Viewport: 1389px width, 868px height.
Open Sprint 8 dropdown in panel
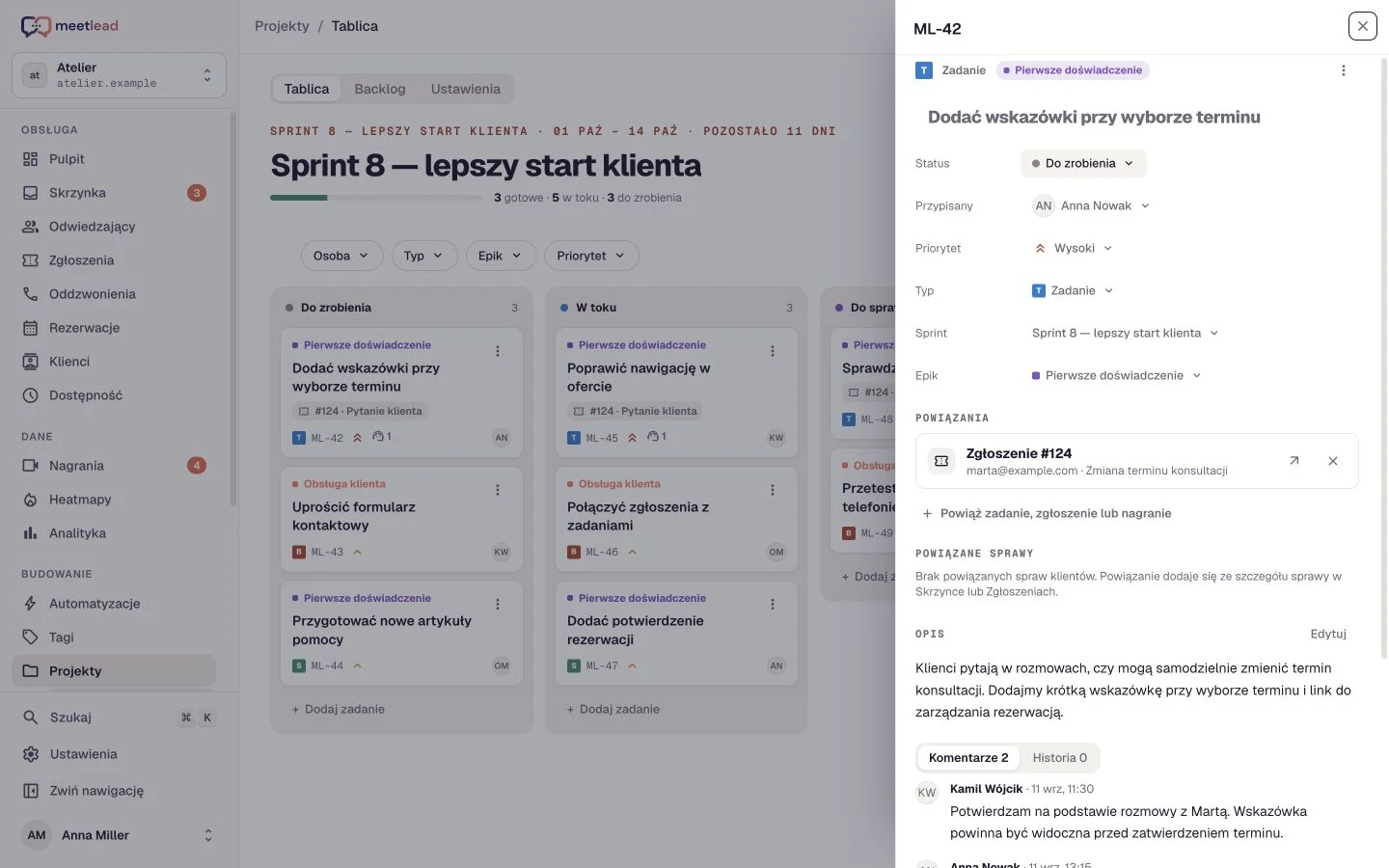coord(1126,333)
